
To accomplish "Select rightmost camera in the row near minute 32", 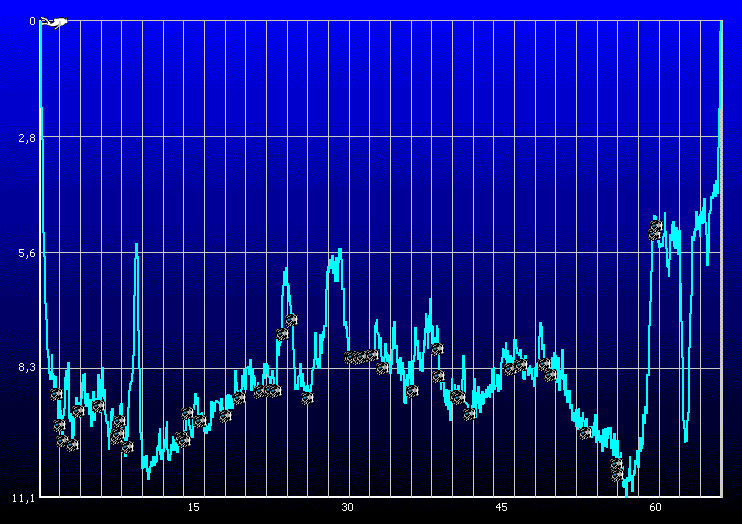I will pos(372,355).
